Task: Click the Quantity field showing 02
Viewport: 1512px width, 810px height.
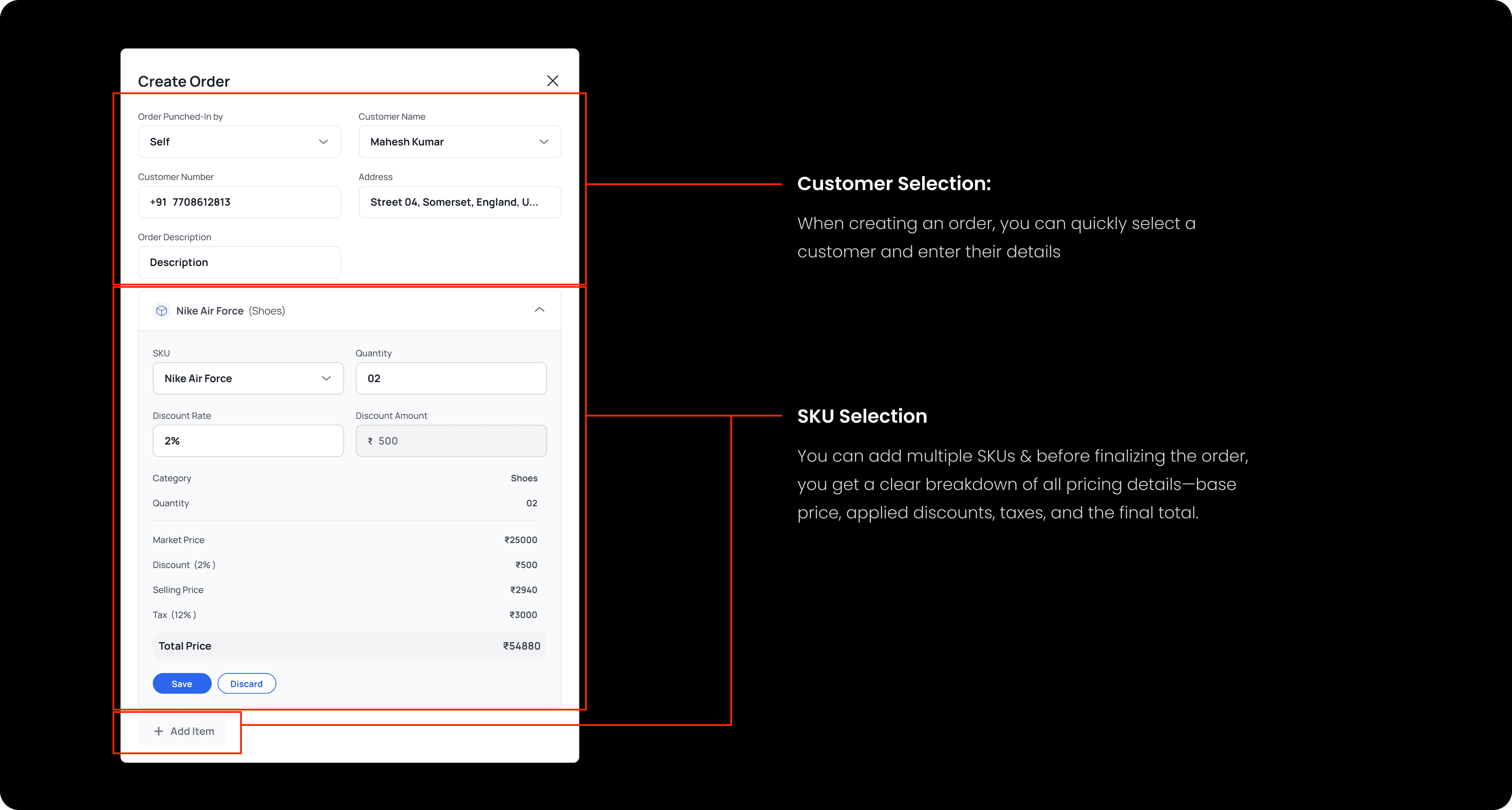Action: pyautogui.click(x=451, y=378)
